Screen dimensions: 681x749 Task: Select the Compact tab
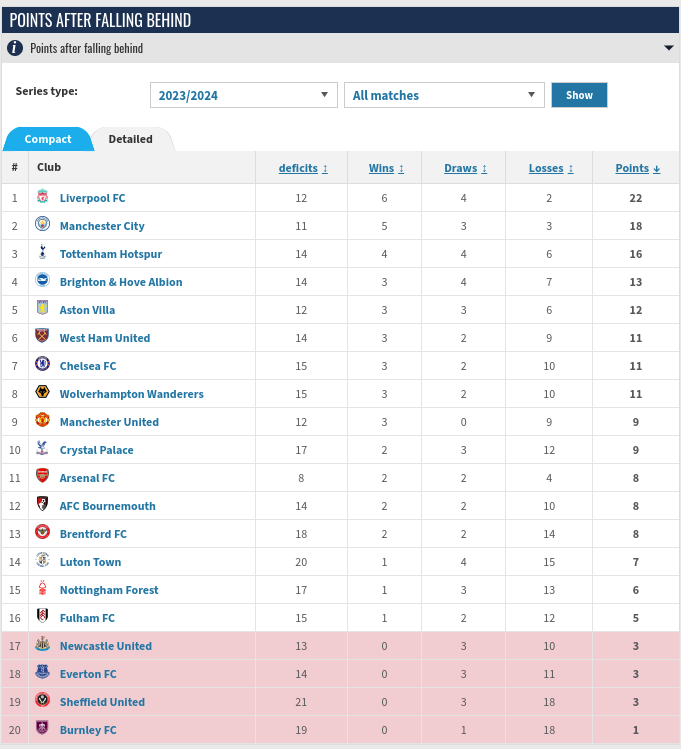(48, 139)
